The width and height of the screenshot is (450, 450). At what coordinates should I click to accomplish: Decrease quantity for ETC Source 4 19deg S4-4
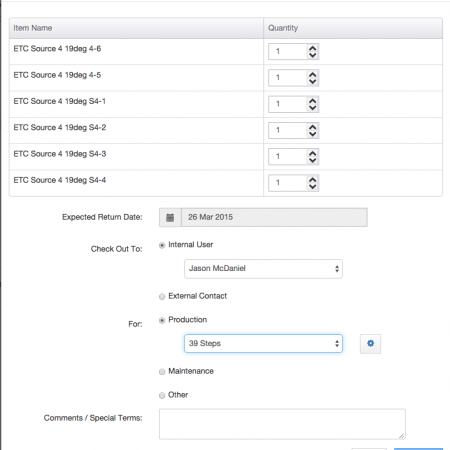pyautogui.click(x=312, y=187)
